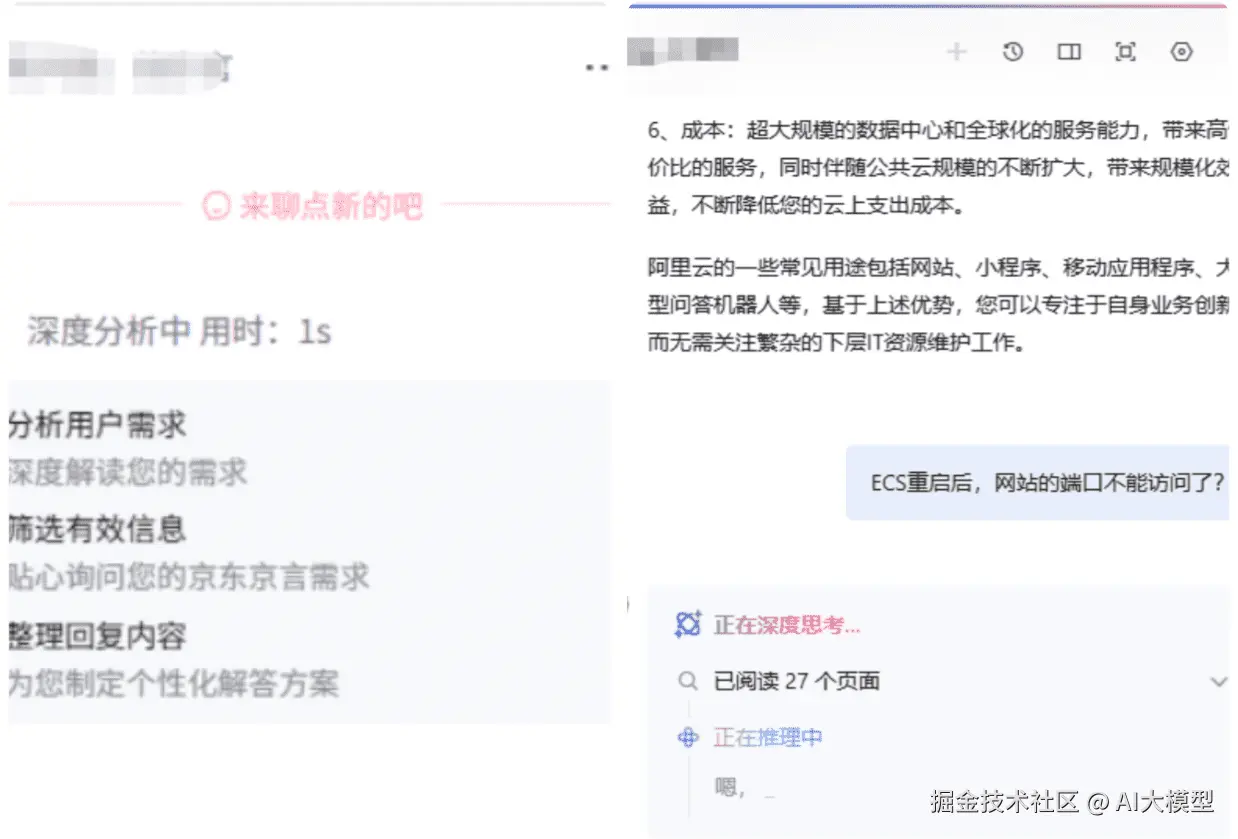The image size is (1238, 839).
Task: Click the ECS重启后 user message bubble
Action: point(1038,483)
